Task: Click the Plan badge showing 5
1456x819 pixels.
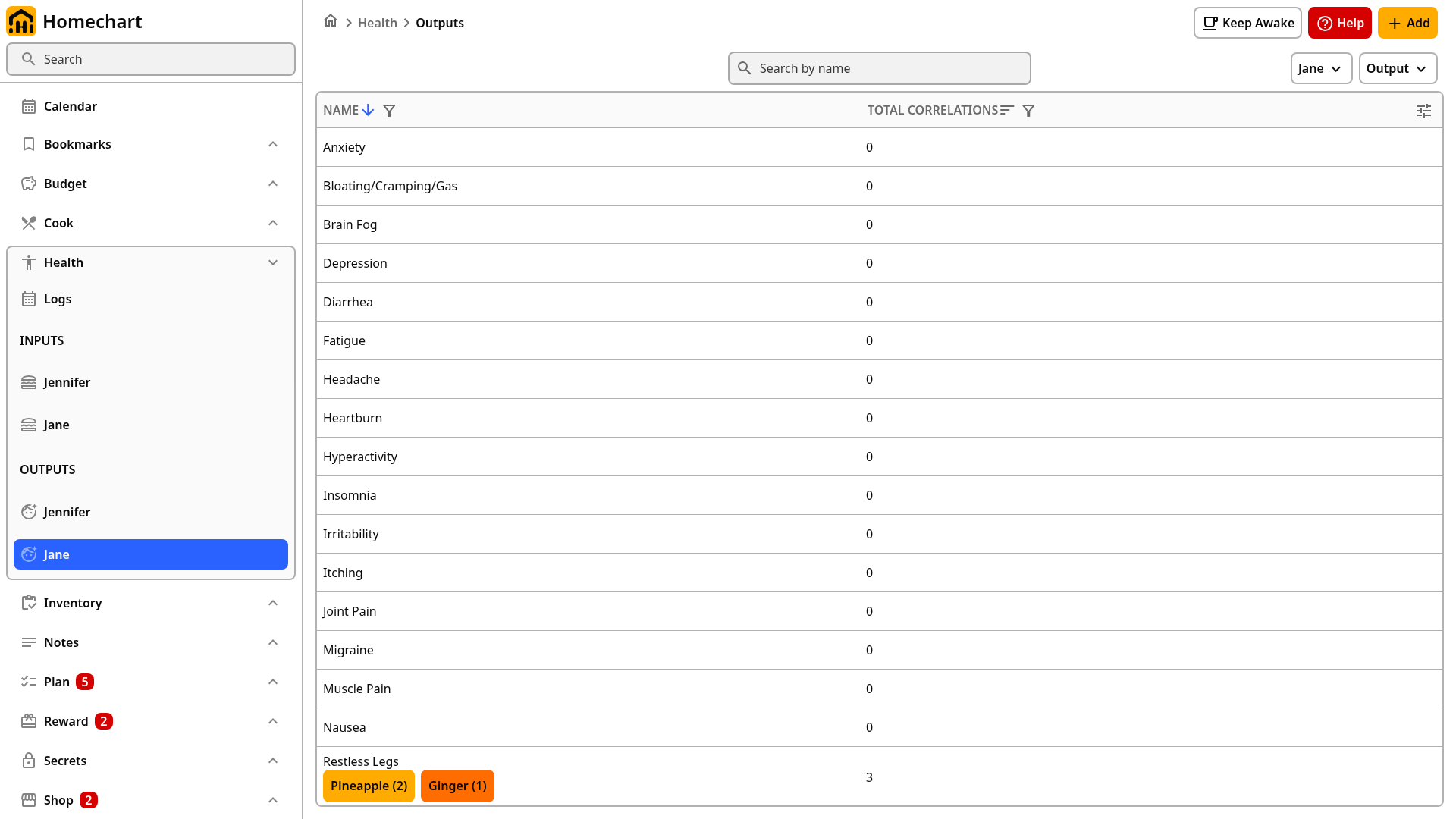Action: pyautogui.click(x=85, y=682)
